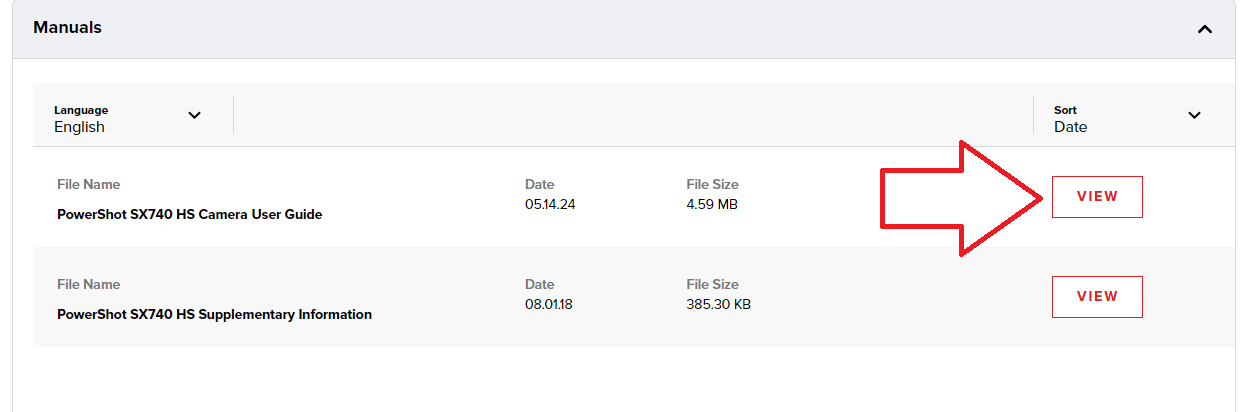Open the Language dropdown arrow
Image resolution: width=1248 pixels, height=412 pixels.
tap(194, 115)
